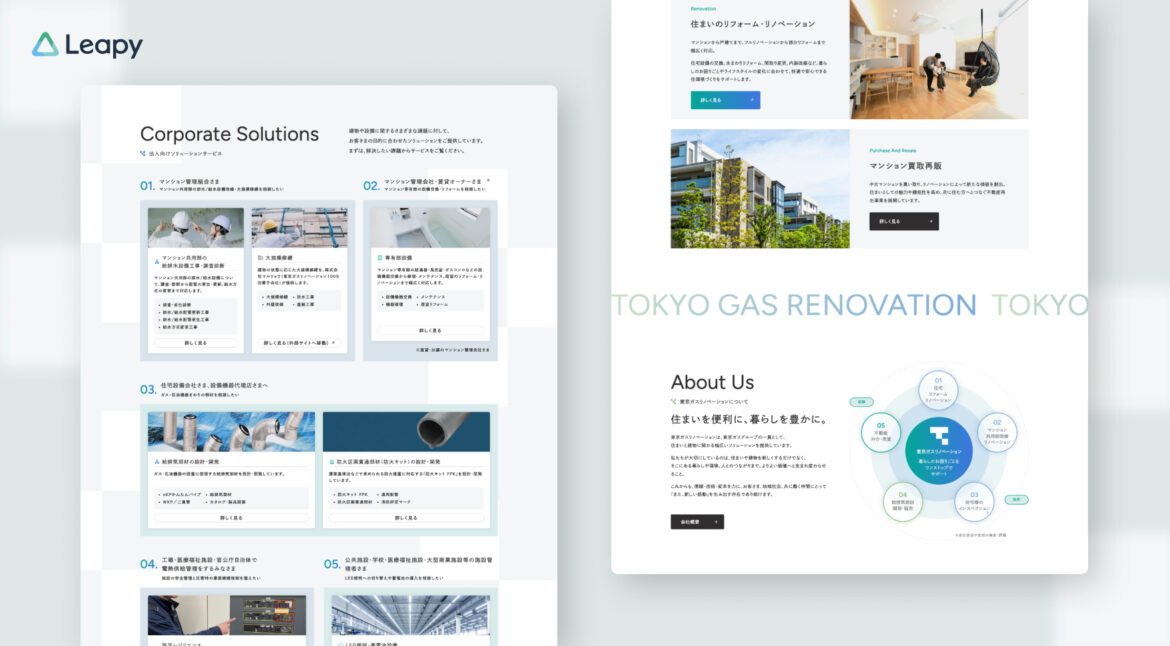Click the small icon beside 専有部設備 card title

380,258
